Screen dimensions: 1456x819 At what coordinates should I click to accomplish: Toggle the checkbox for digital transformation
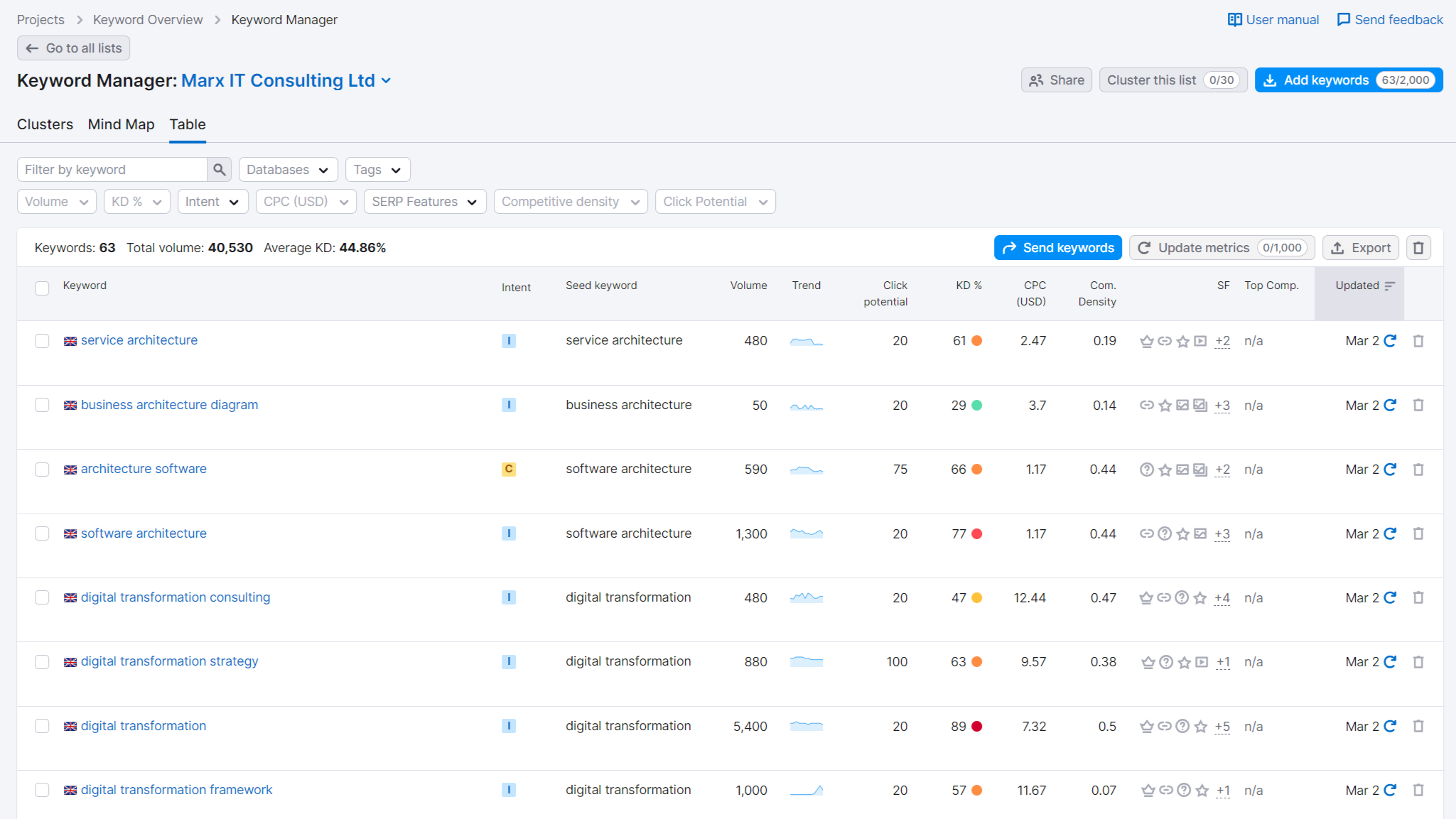click(x=42, y=727)
